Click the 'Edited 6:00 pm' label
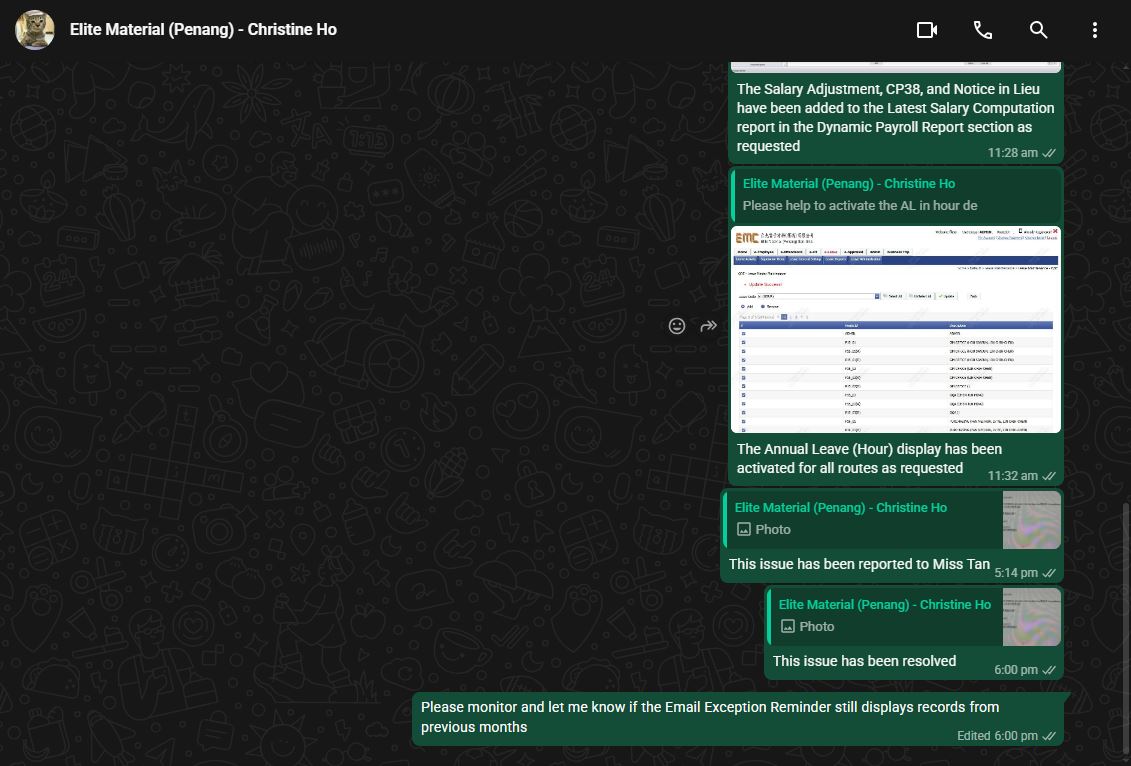Screen dimensions: 1131x766 998,736
